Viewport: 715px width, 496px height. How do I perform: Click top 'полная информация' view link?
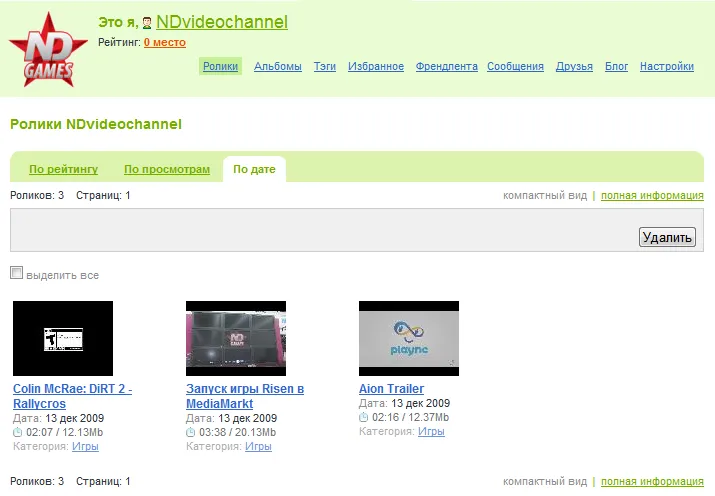652,196
